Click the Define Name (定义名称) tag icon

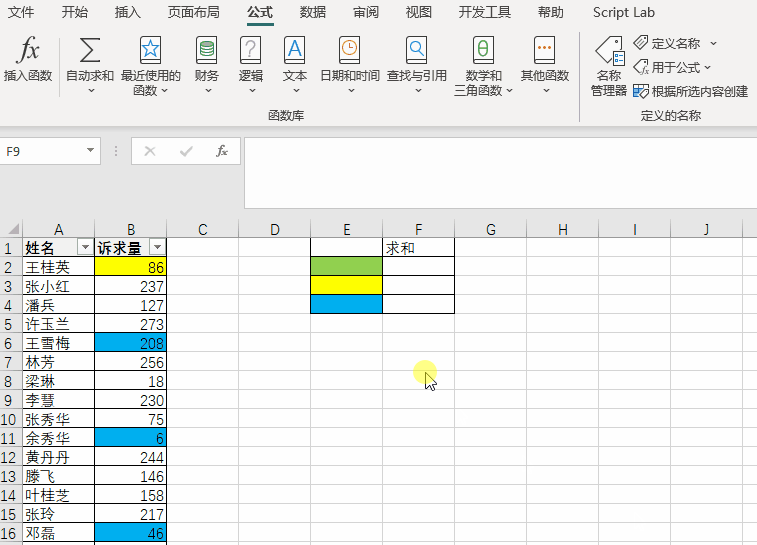(641, 42)
